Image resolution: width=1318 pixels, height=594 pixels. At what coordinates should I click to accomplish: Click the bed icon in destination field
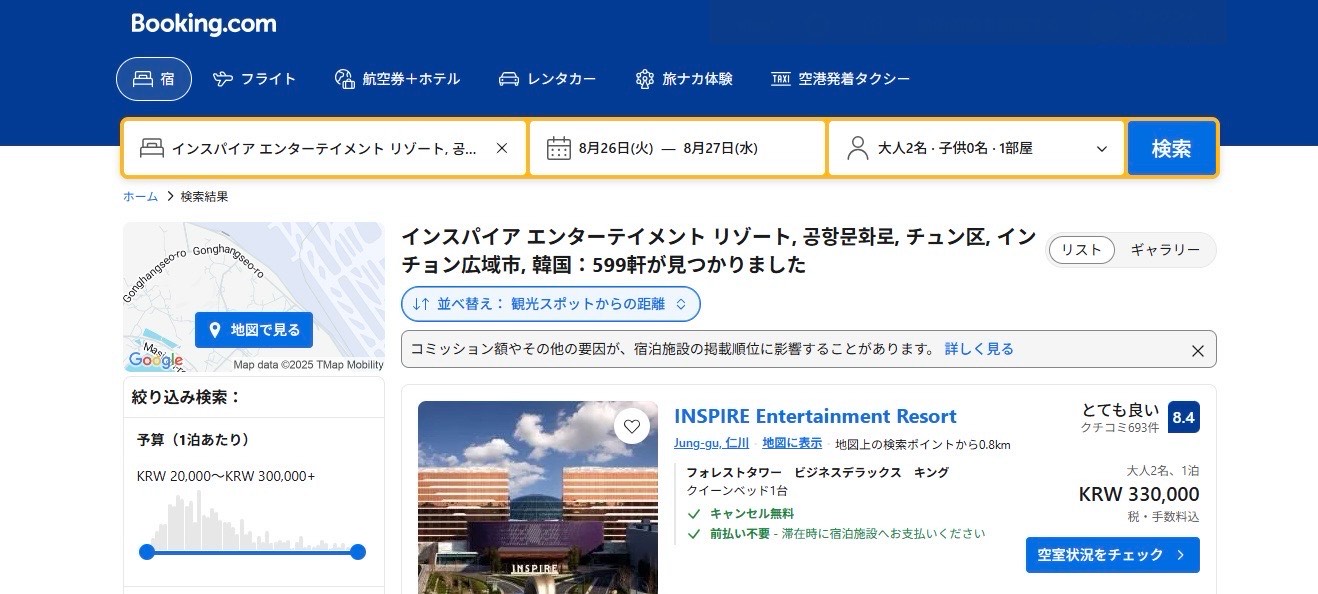click(151, 148)
